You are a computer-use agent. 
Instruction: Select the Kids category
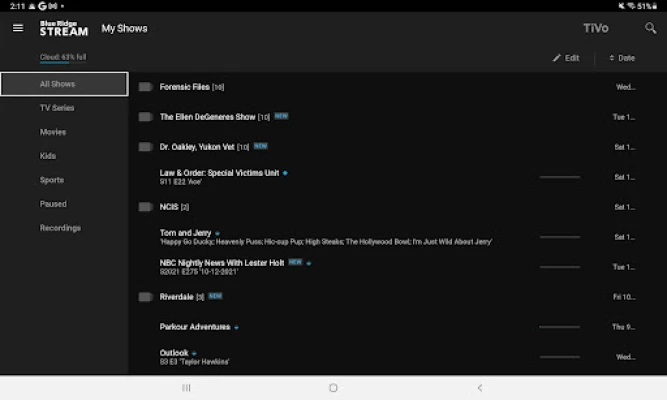48,156
